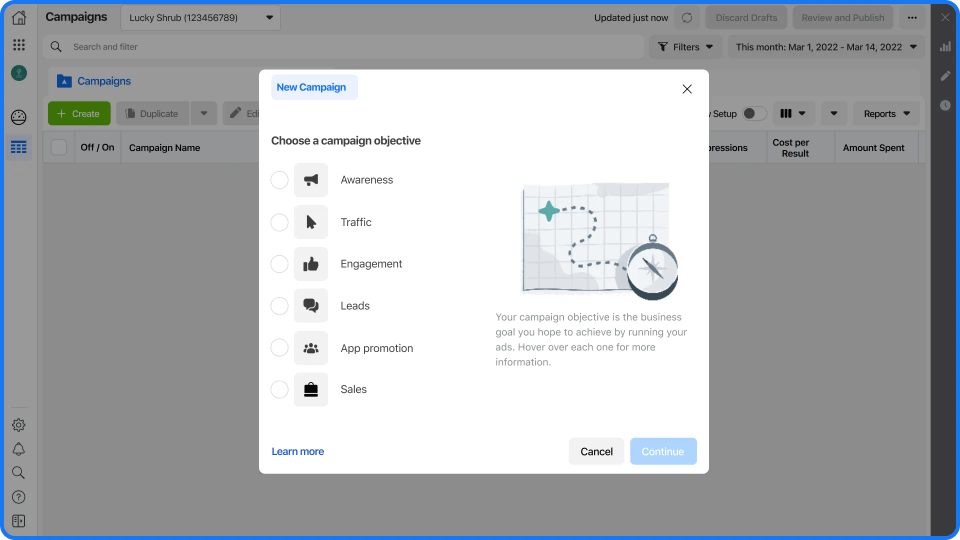Click the Amount Spent column header
The image size is (960, 540).
click(x=873, y=148)
